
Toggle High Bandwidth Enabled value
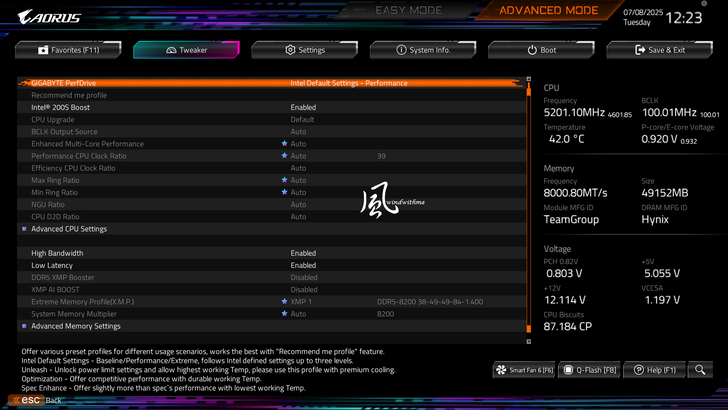click(303, 253)
